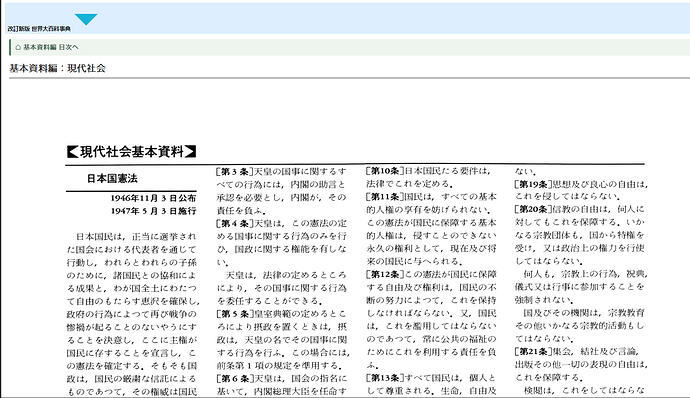Click the 第11条 article marker
The image size is (690, 398).
pos(385,197)
